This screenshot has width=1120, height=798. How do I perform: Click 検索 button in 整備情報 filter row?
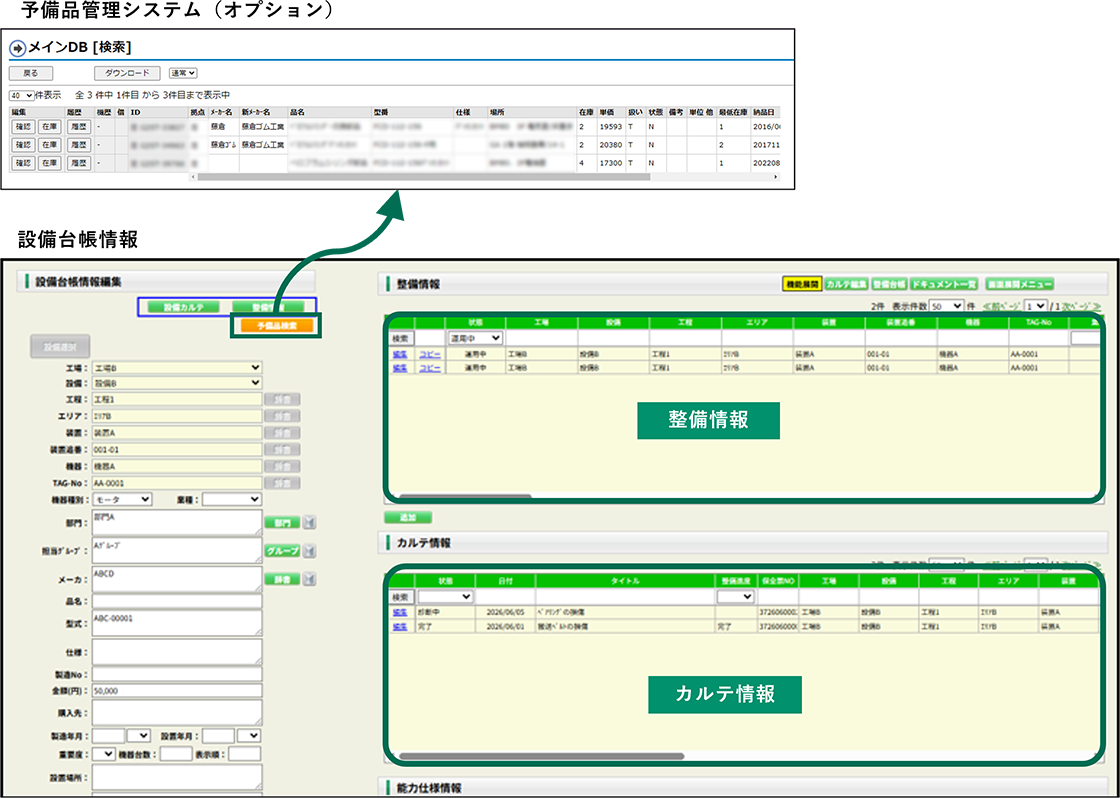[x=401, y=337]
